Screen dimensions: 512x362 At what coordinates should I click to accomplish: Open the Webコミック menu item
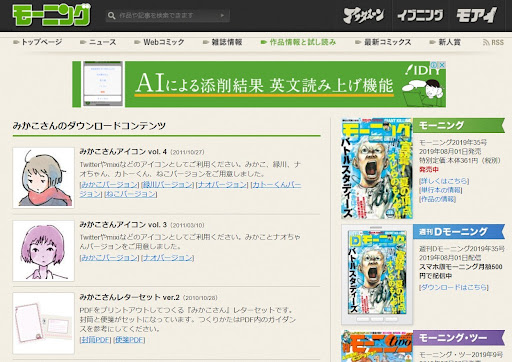pyautogui.click(x=159, y=42)
